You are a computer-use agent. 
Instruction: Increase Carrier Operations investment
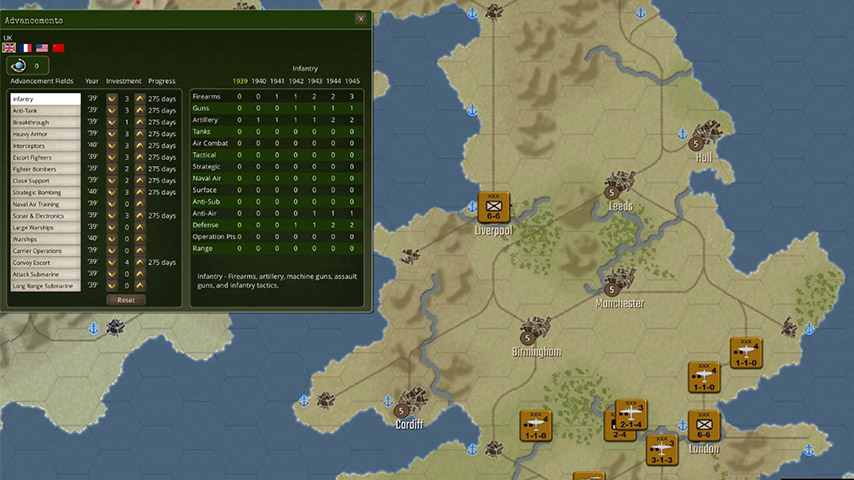point(140,251)
